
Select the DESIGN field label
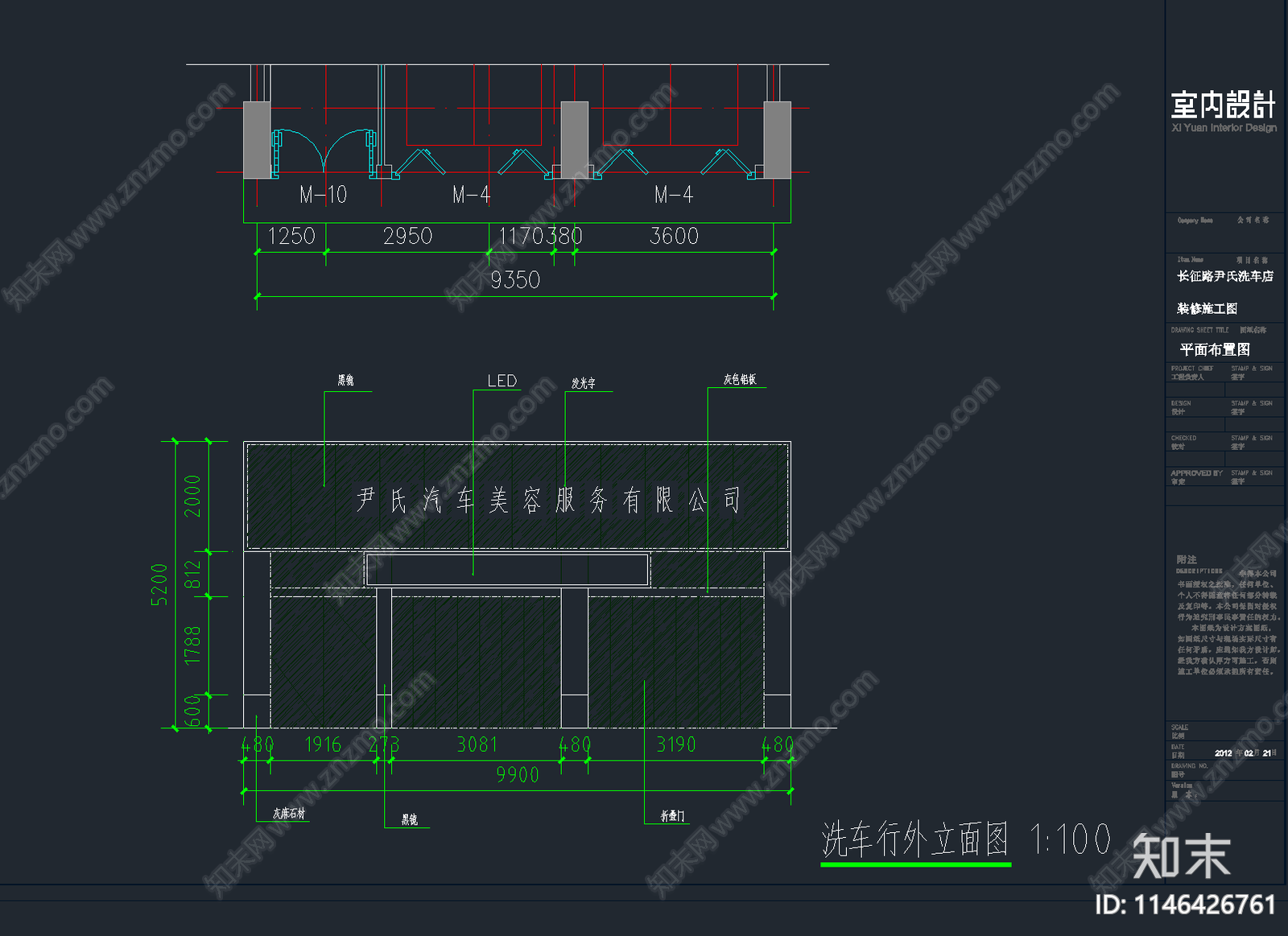pyautogui.click(x=1181, y=403)
